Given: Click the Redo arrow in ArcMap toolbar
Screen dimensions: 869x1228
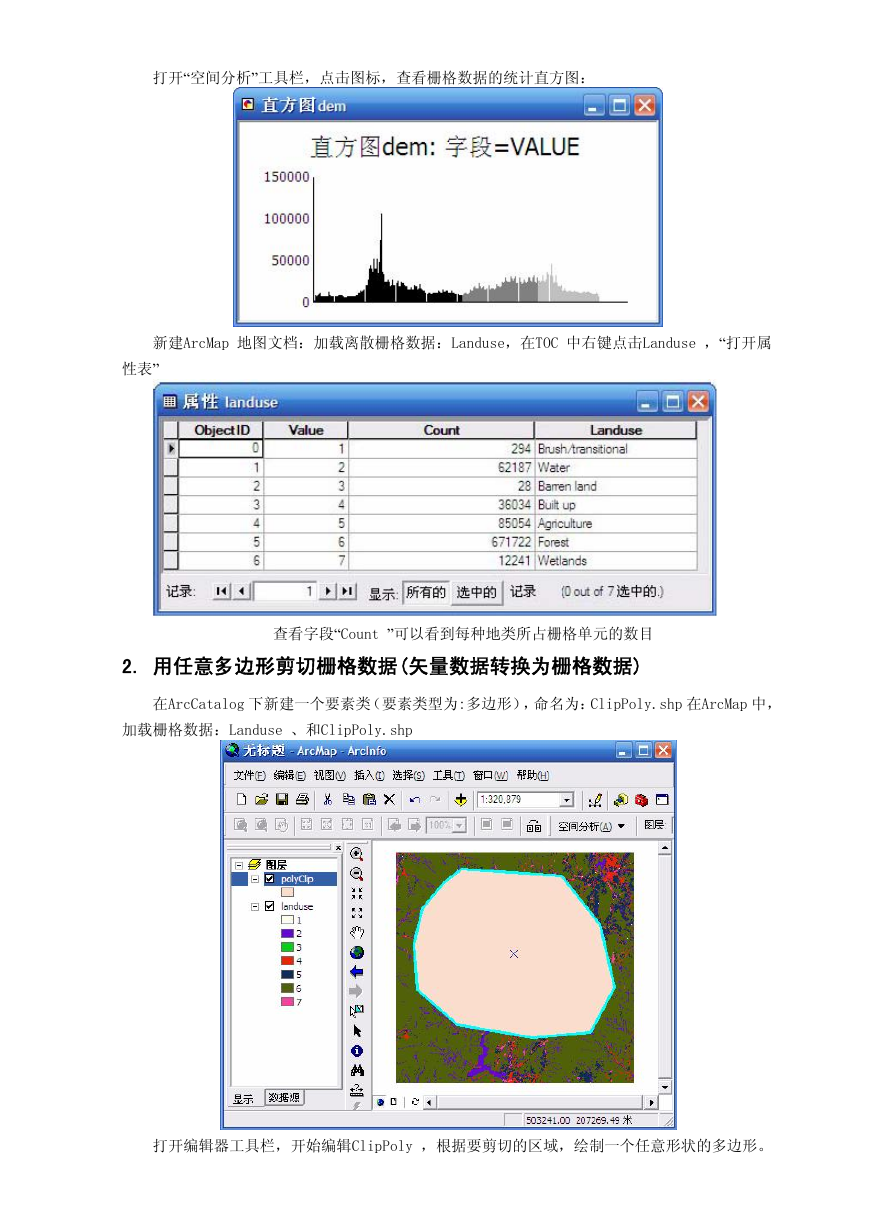Looking at the screenshot, I should click(434, 800).
